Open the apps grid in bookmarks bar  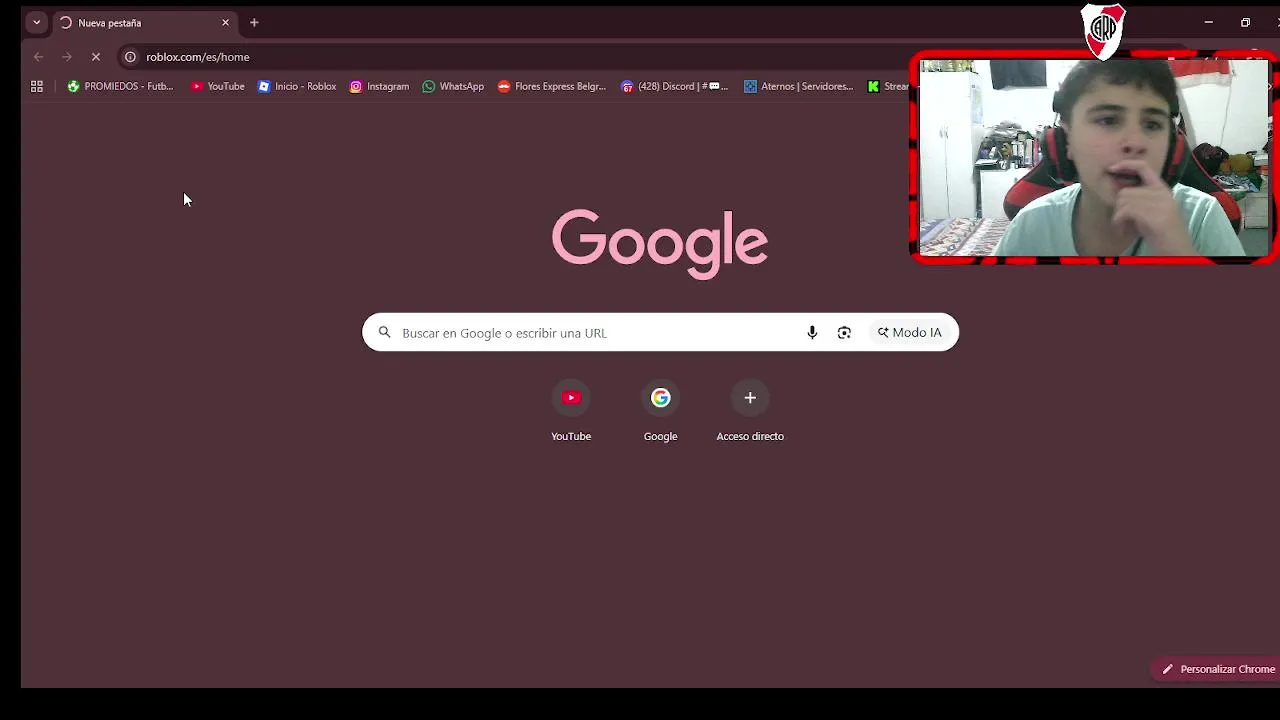(37, 86)
